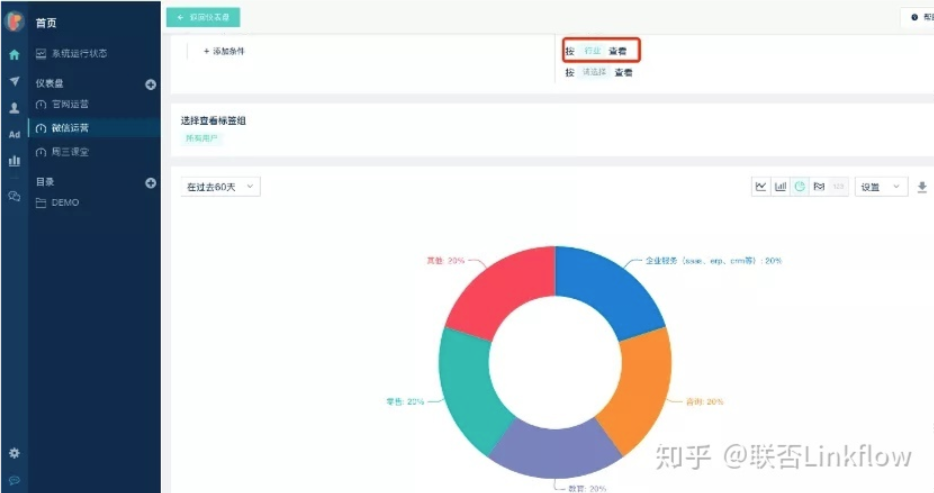Open the 设置 settings dropdown
Screen dimensions: 934x493
pyautogui.click(x=881, y=187)
